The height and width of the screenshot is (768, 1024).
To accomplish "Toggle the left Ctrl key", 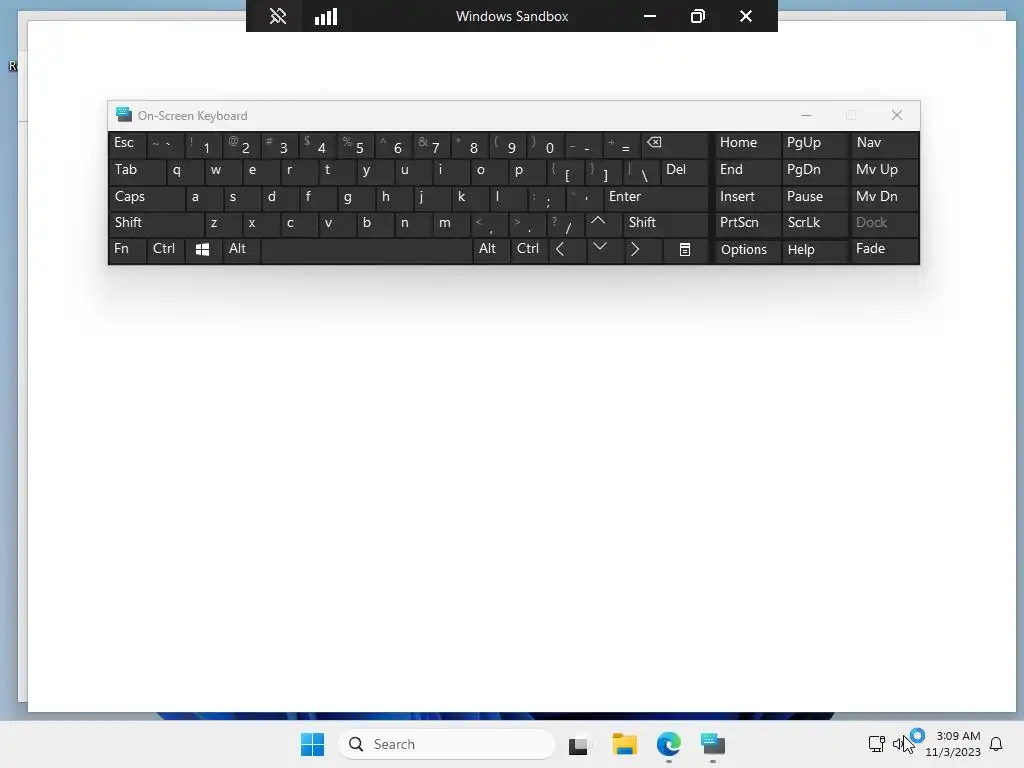I will coord(165,249).
